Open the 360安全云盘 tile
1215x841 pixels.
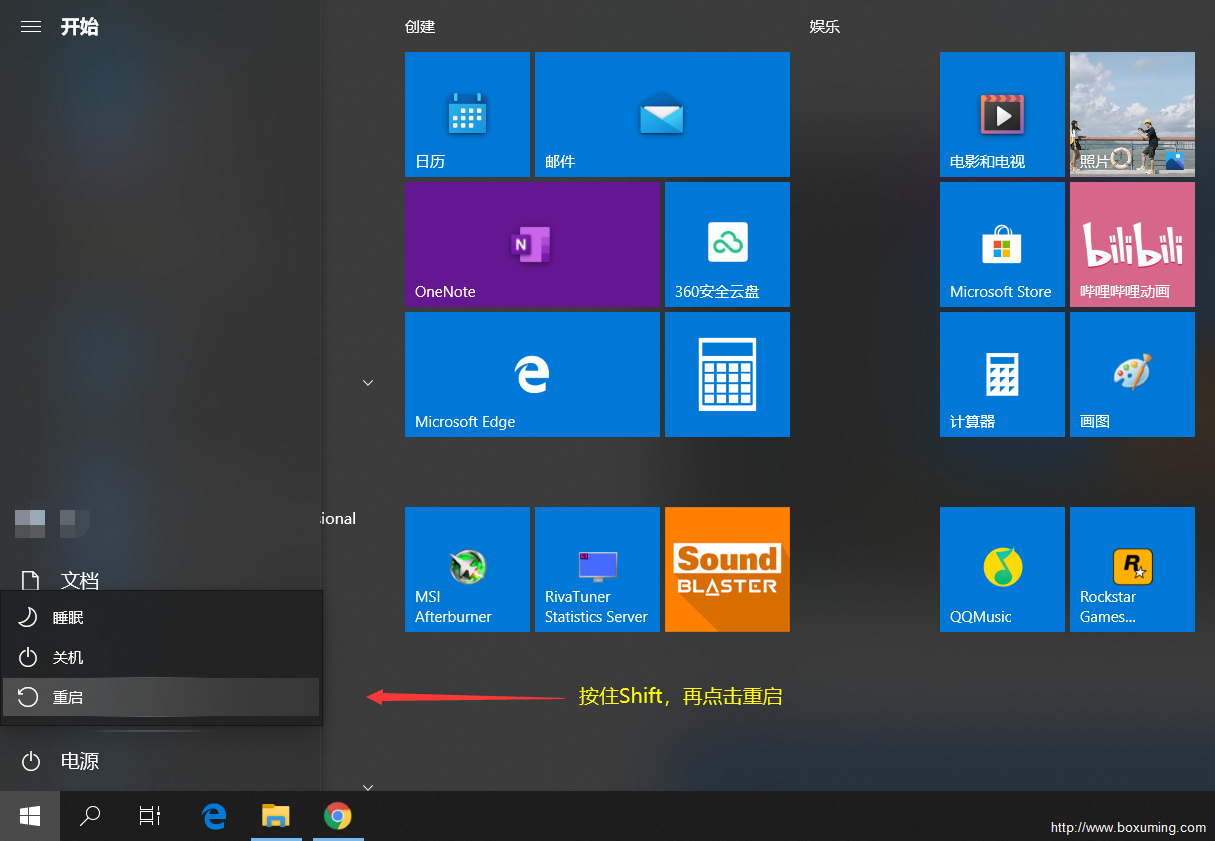(x=727, y=244)
